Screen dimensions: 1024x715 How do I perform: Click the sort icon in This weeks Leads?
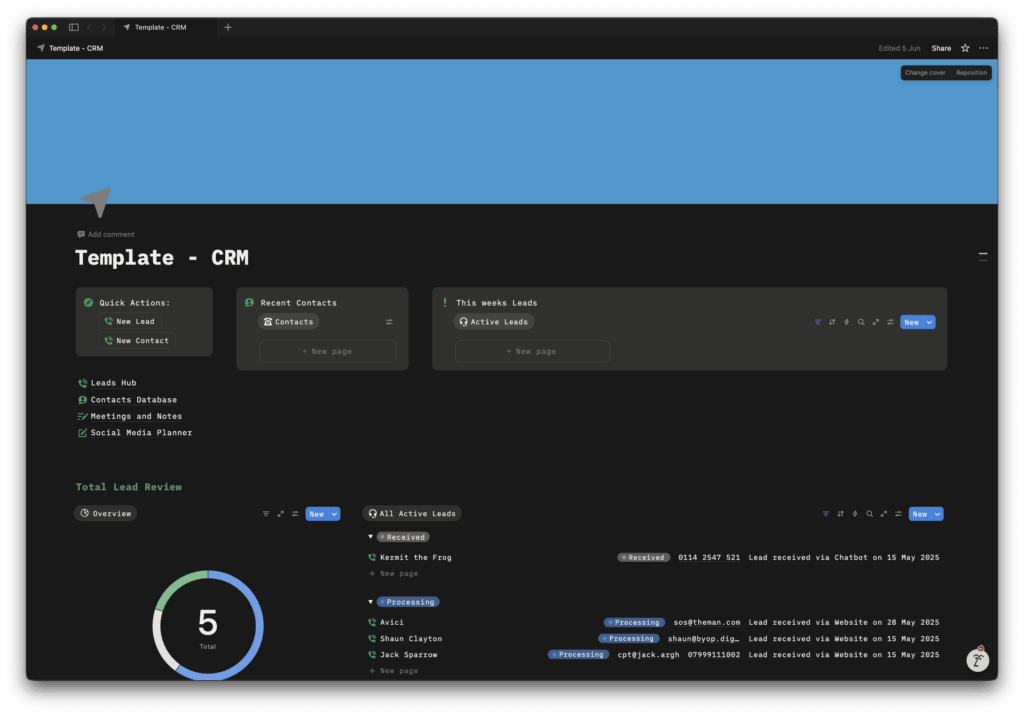coord(832,322)
